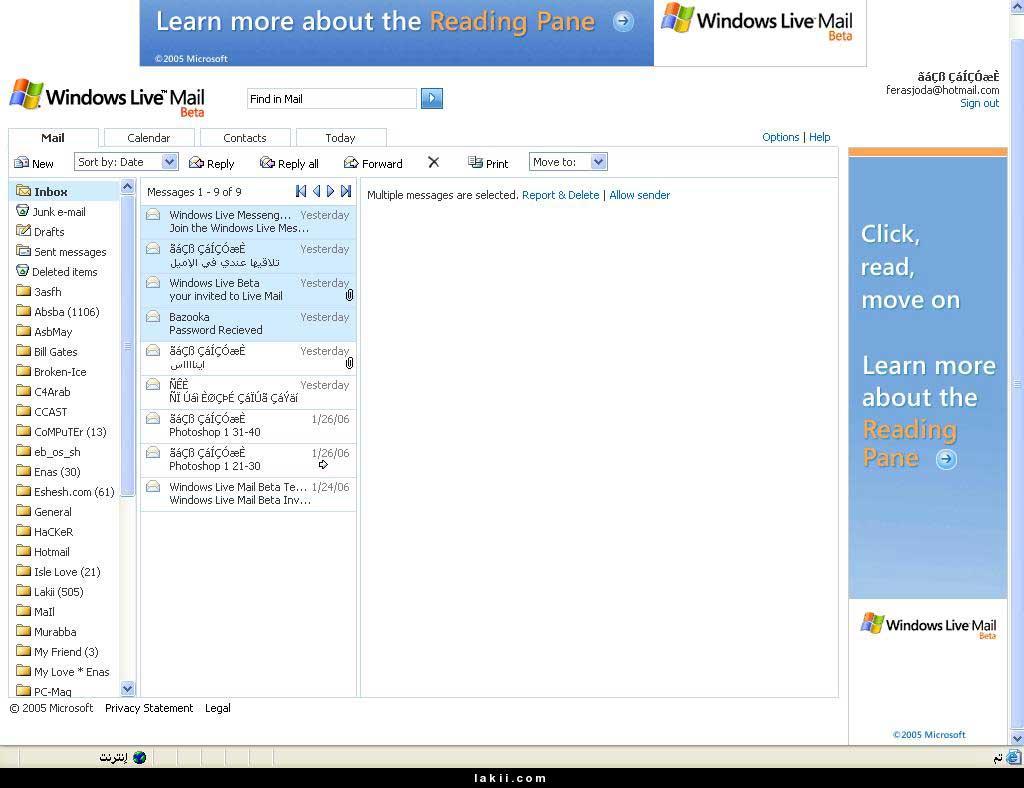Select the Password Recieved message from Bazooka
This screenshot has width=1024, height=788.
249,324
